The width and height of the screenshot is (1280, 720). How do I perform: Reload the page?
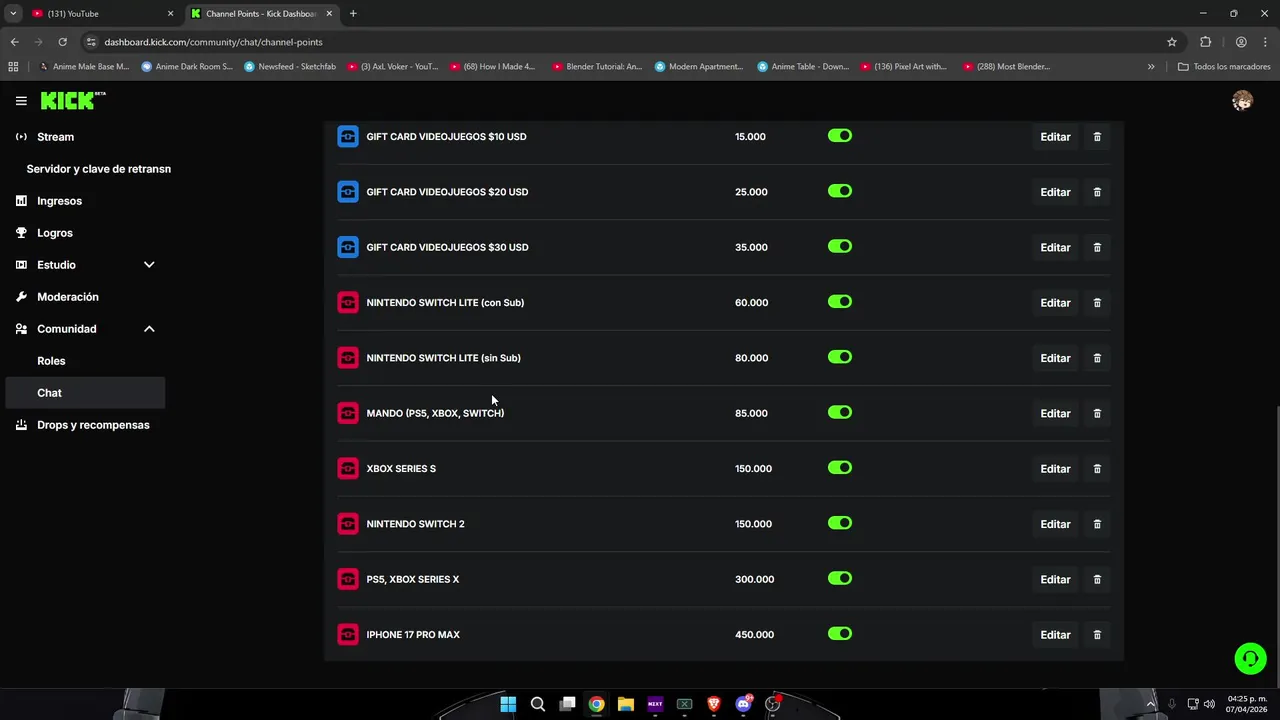pos(62,42)
